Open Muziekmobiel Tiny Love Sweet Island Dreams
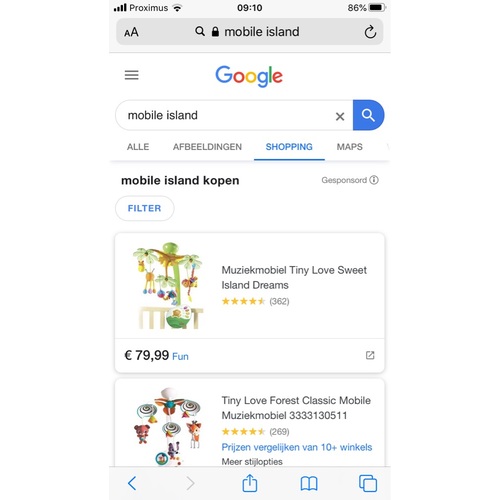This screenshot has width=500, height=500. point(294,277)
